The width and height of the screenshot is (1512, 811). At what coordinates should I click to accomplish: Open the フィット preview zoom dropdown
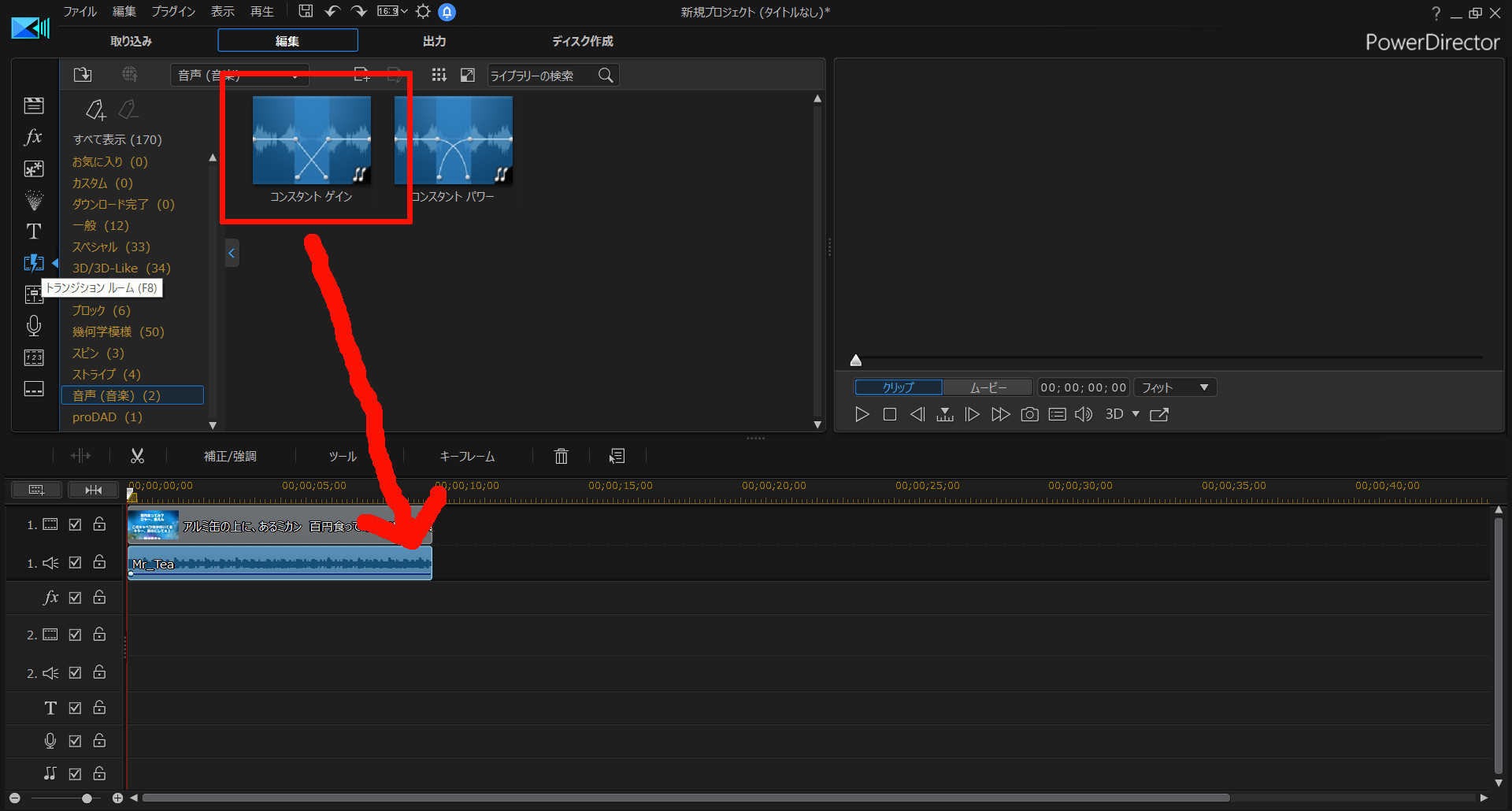1174,387
